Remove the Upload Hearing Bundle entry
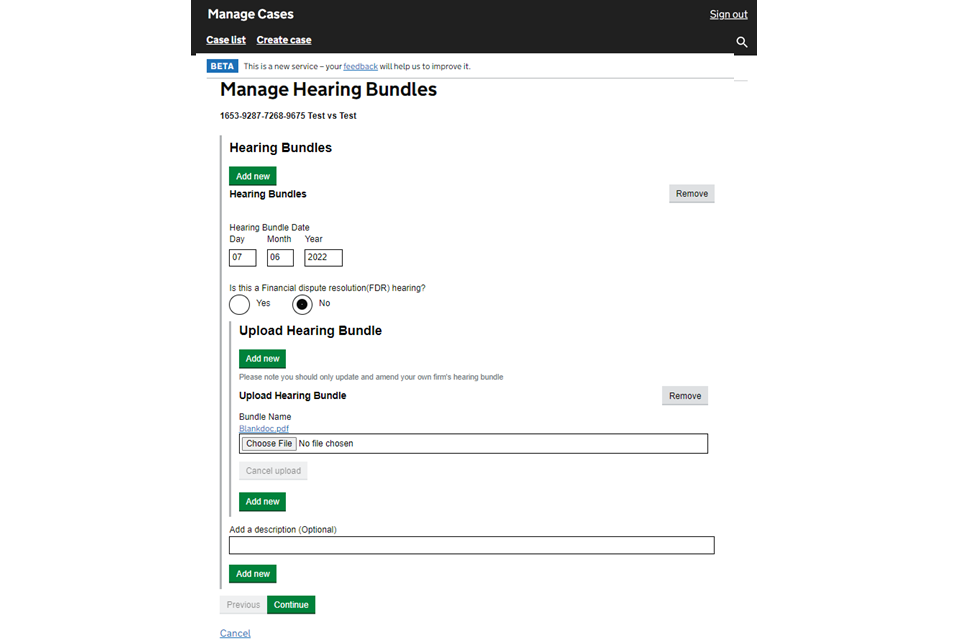 tap(684, 396)
